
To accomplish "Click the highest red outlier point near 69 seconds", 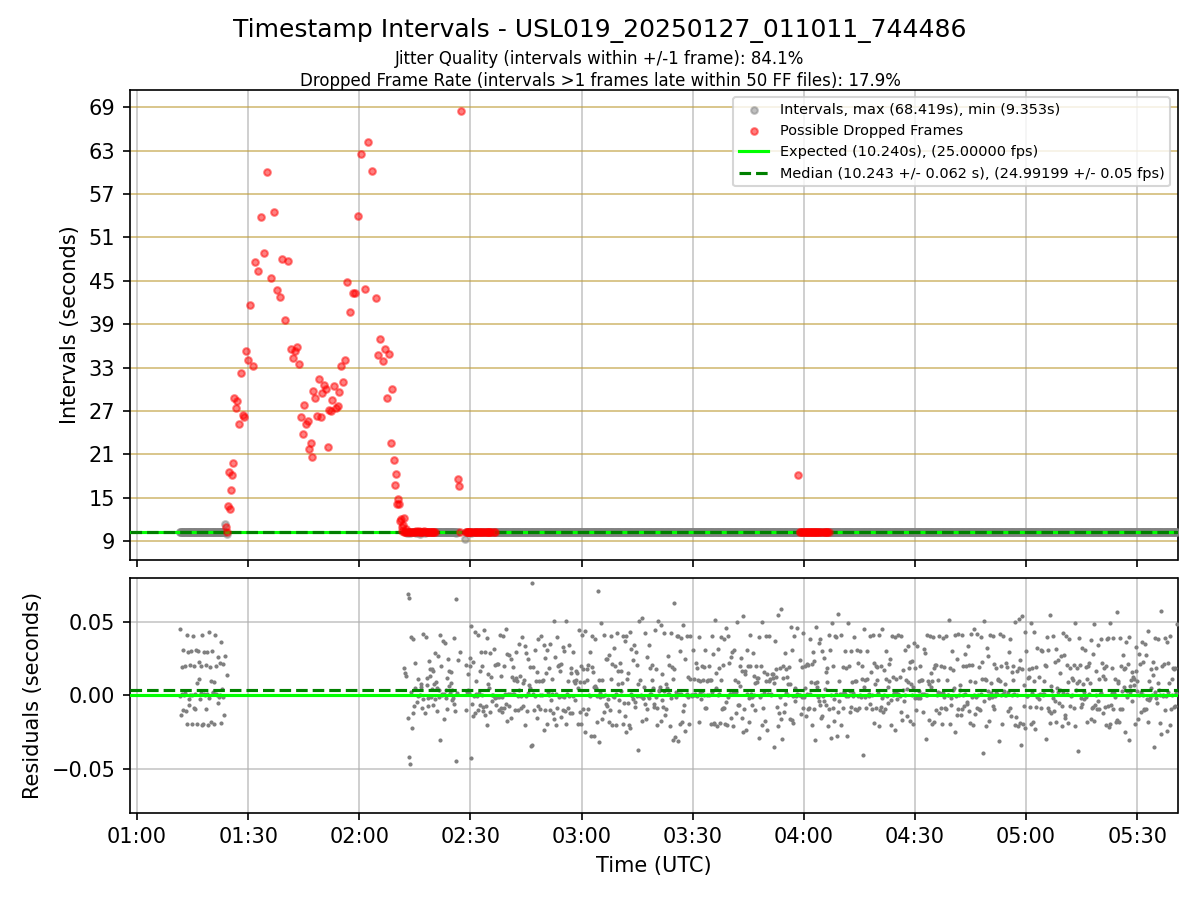I will tap(461, 111).
